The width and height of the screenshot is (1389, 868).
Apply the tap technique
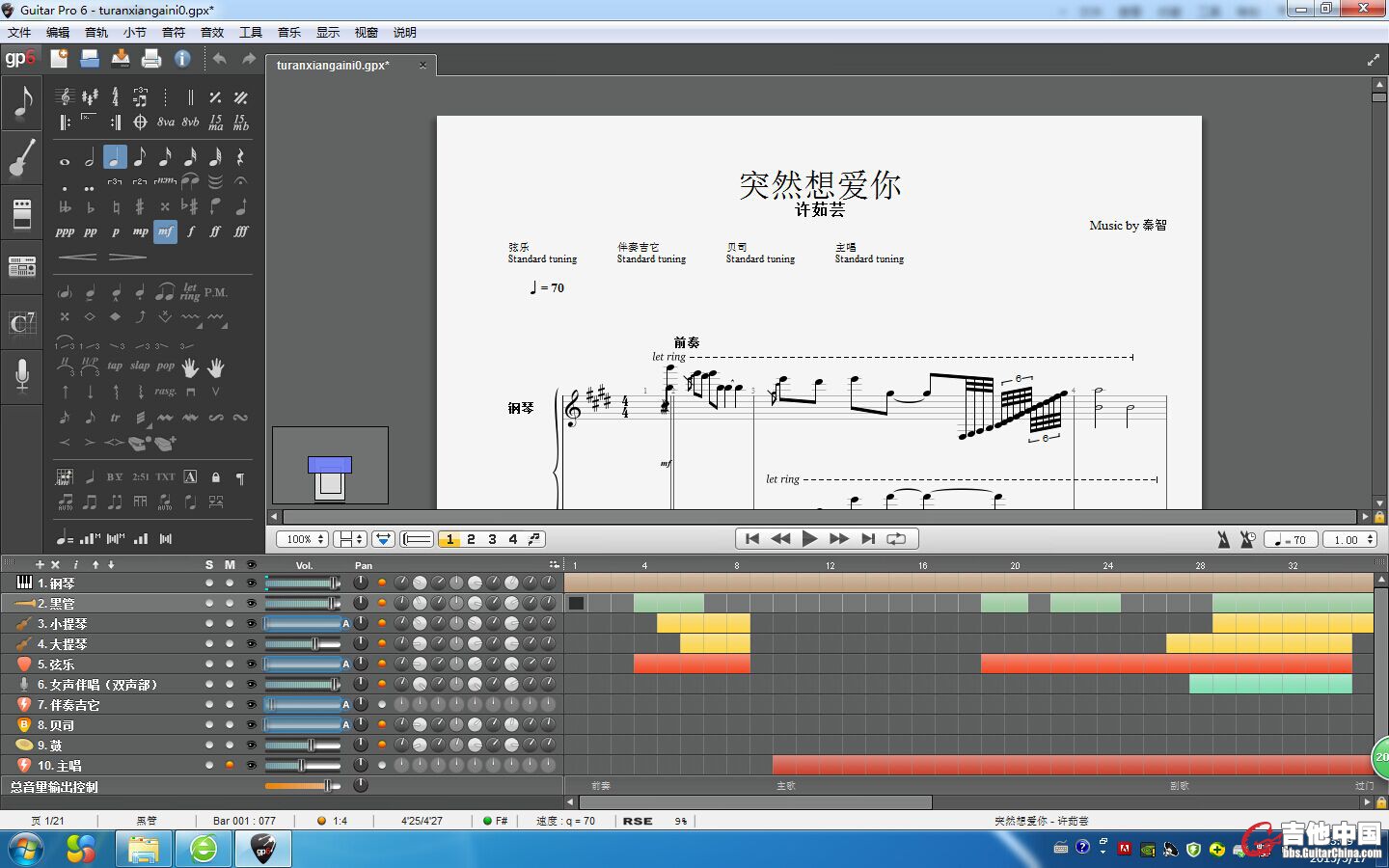(115, 366)
